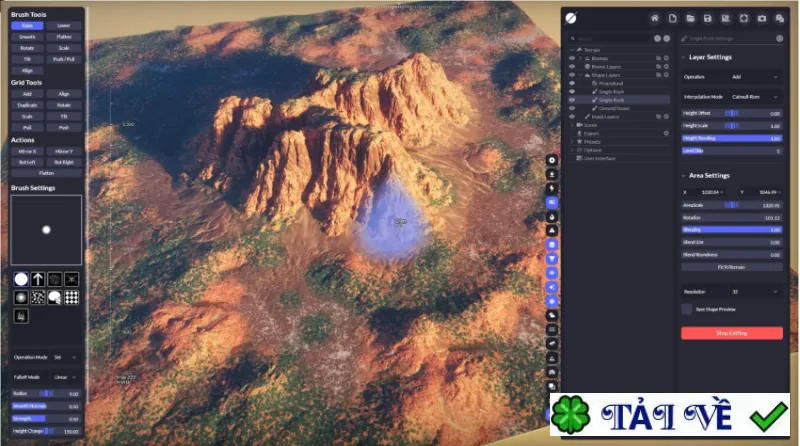
Task: Click the Duplicate grid tool
Action: click(x=27, y=105)
